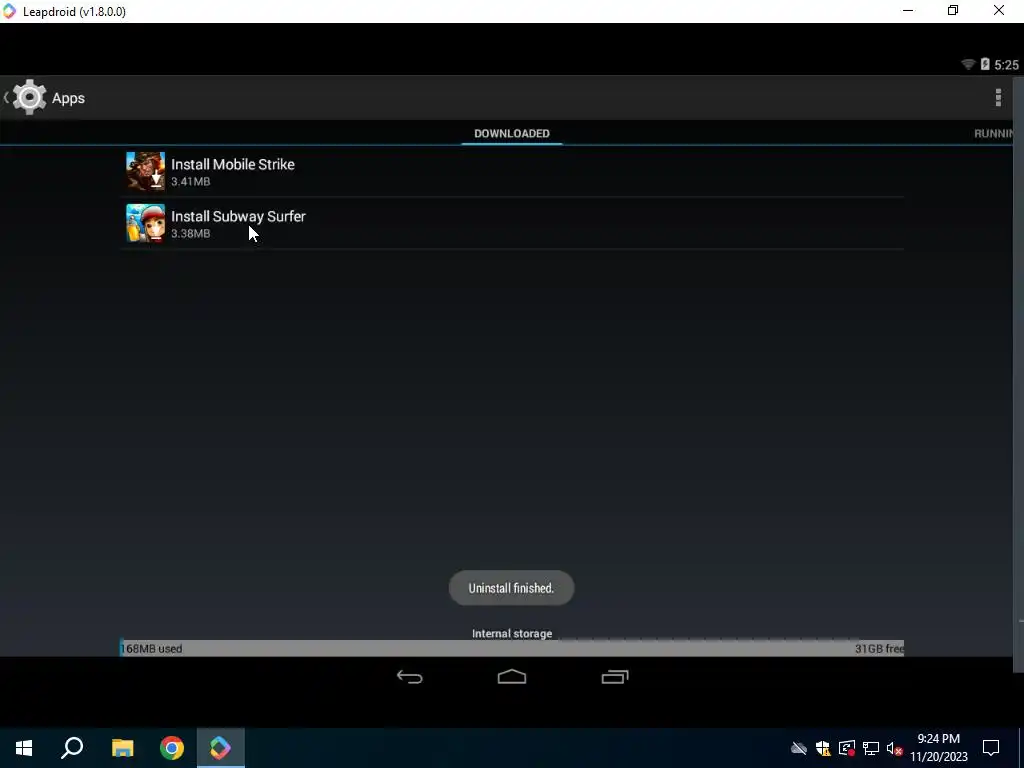Switch to the RUNNING tab
Screen dimensions: 1024x768
pos(993,133)
